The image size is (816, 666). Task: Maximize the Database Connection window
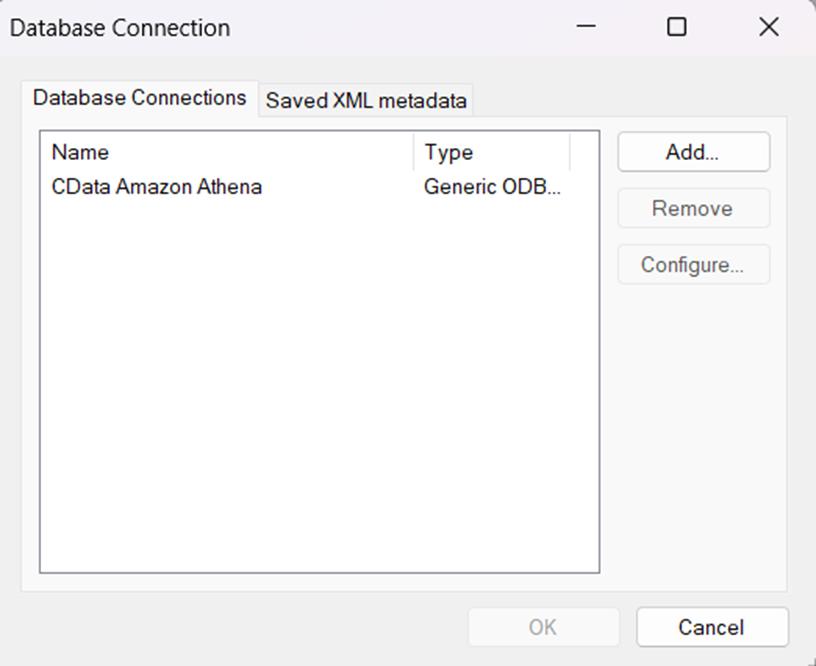[677, 27]
